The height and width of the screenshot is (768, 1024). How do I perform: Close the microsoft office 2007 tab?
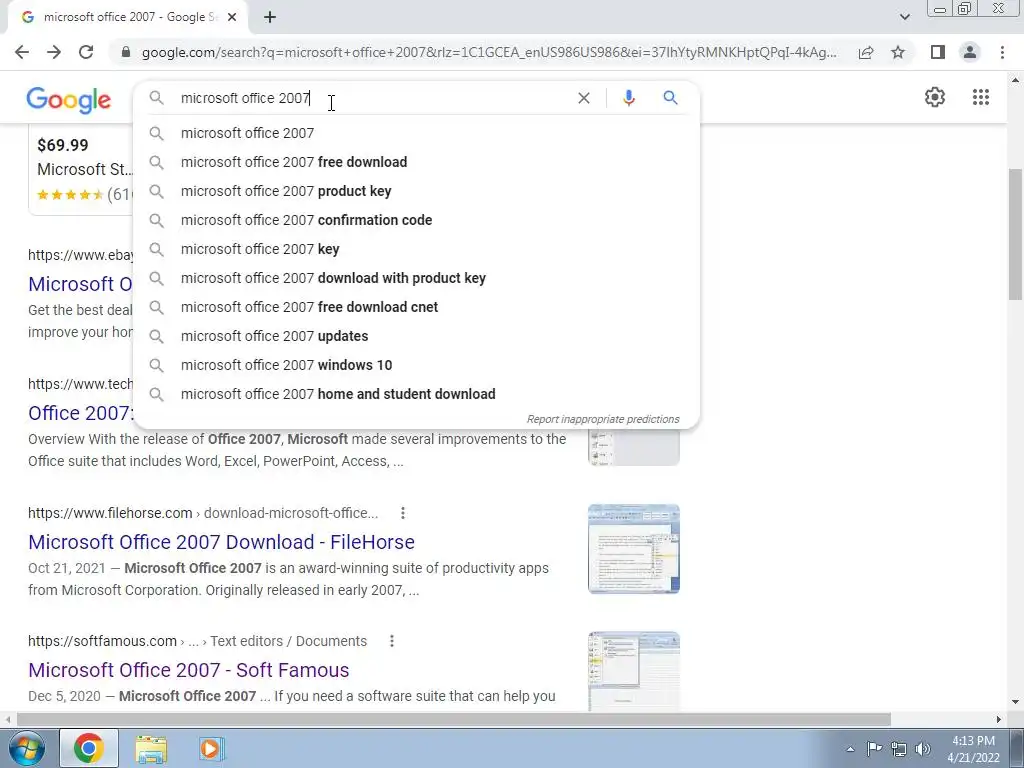coord(232,18)
